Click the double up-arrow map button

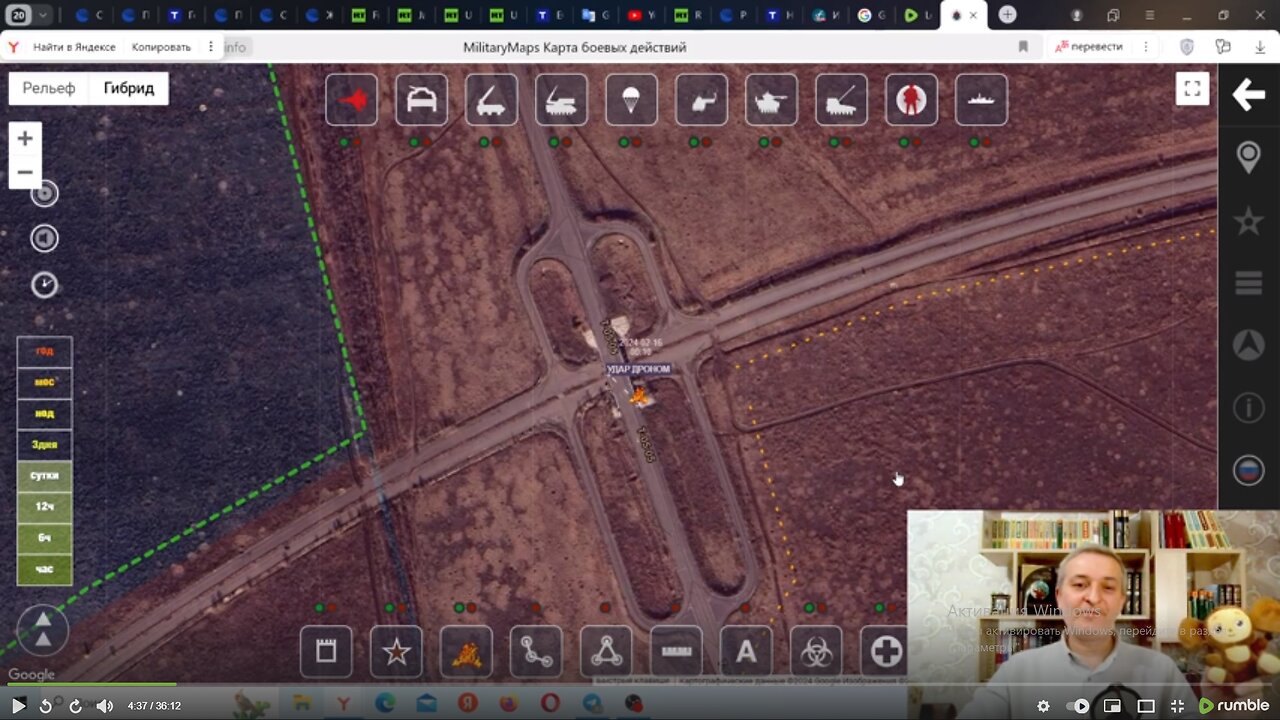click(43, 630)
